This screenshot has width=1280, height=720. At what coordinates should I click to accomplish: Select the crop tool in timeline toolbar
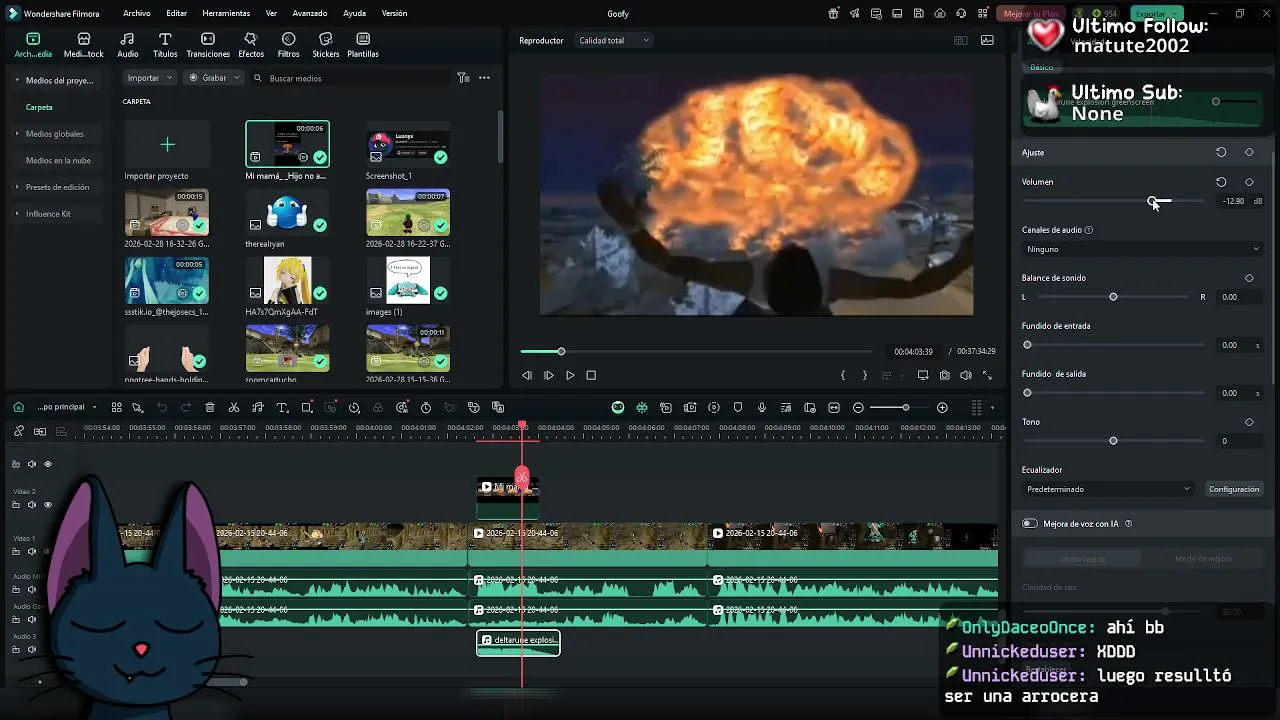pos(307,407)
